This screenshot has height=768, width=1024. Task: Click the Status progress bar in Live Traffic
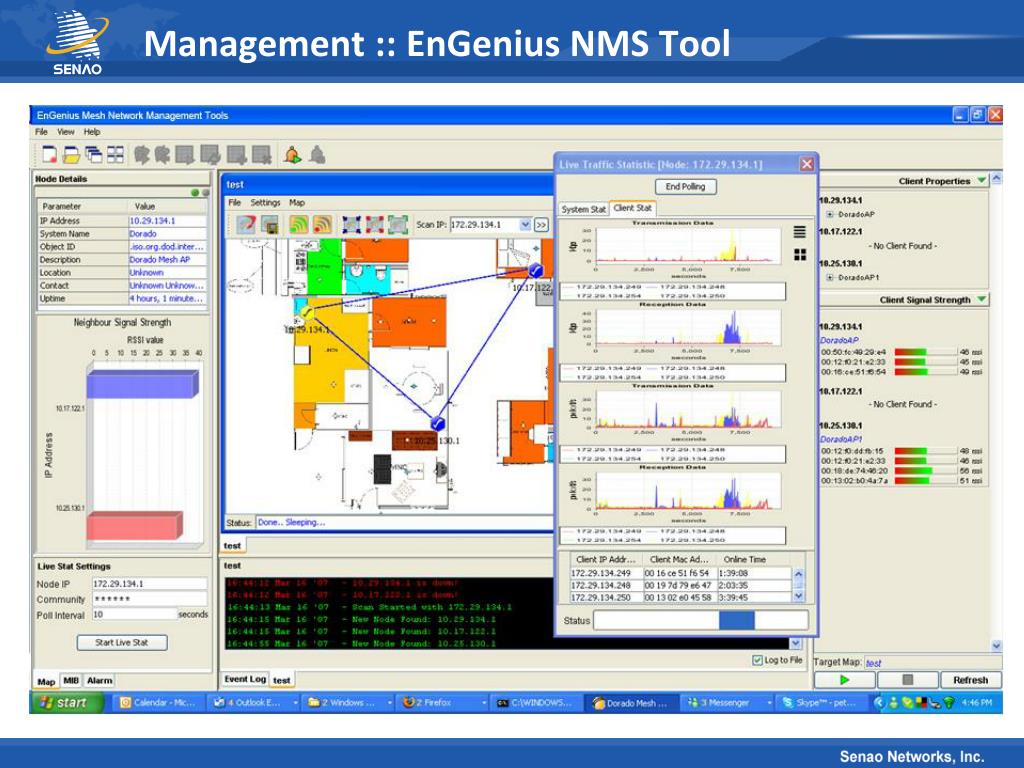coord(701,620)
